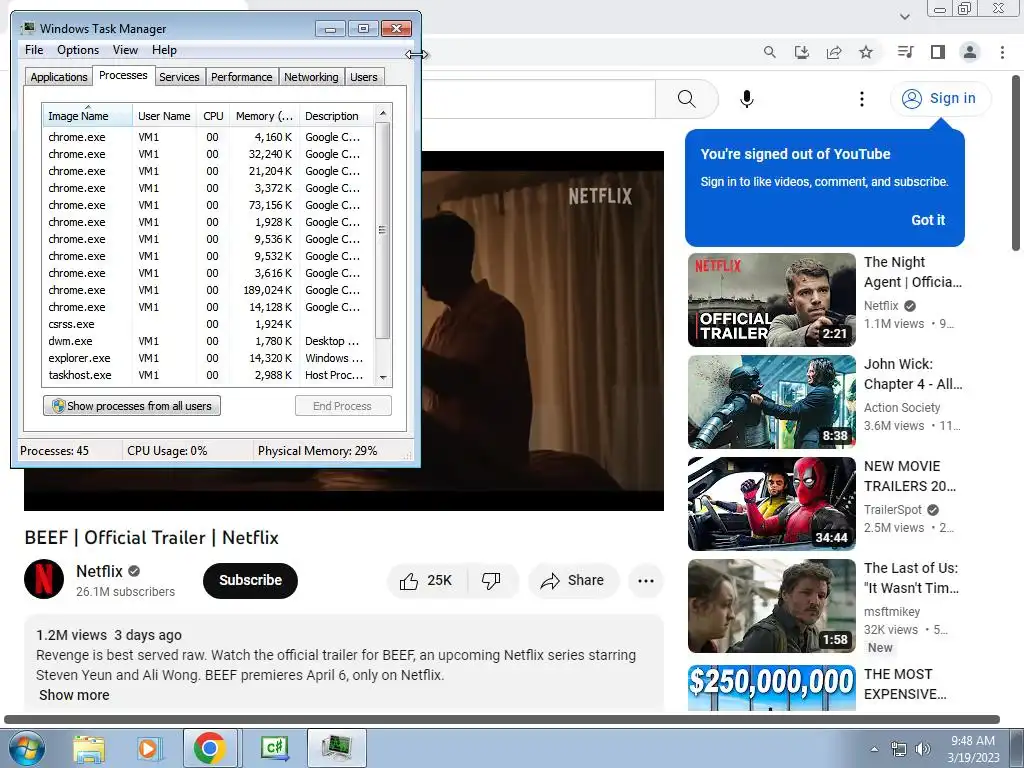Toggle Chrome side panel icon
The width and height of the screenshot is (1024, 768).
click(x=938, y=52)
